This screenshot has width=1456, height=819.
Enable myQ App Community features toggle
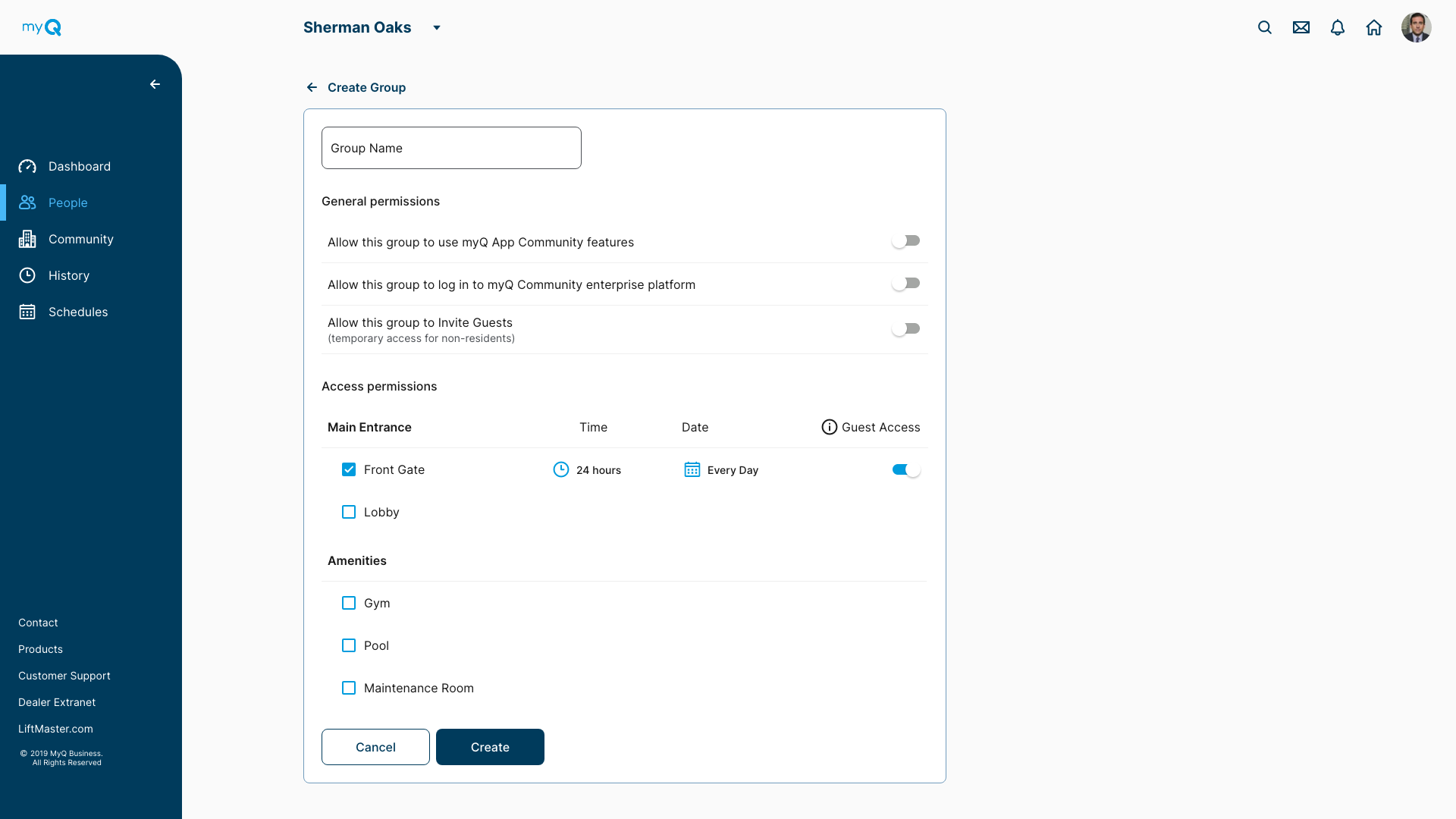tap(905, 241)
